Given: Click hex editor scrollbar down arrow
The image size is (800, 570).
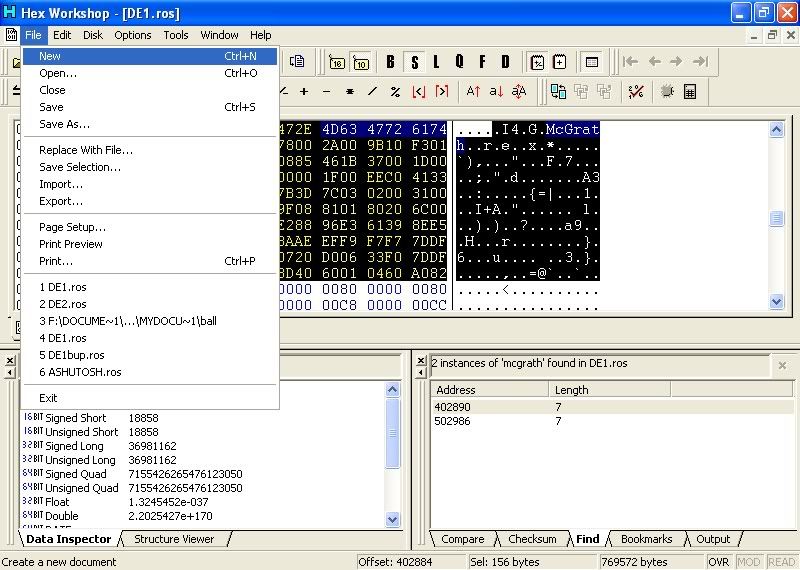Looking at the screenshot, I should pyautogui.click(x=777, y=302).
